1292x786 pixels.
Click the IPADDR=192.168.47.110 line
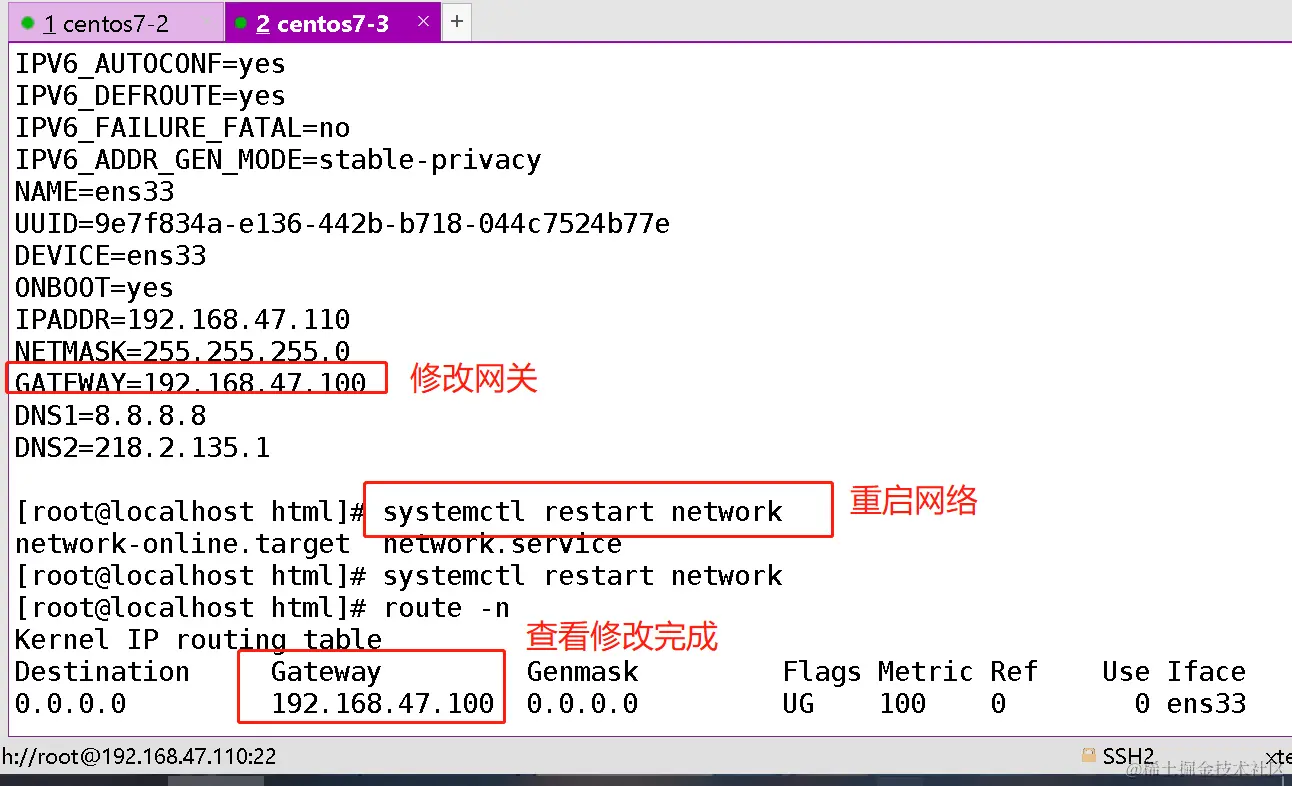(x=183, y=319)
